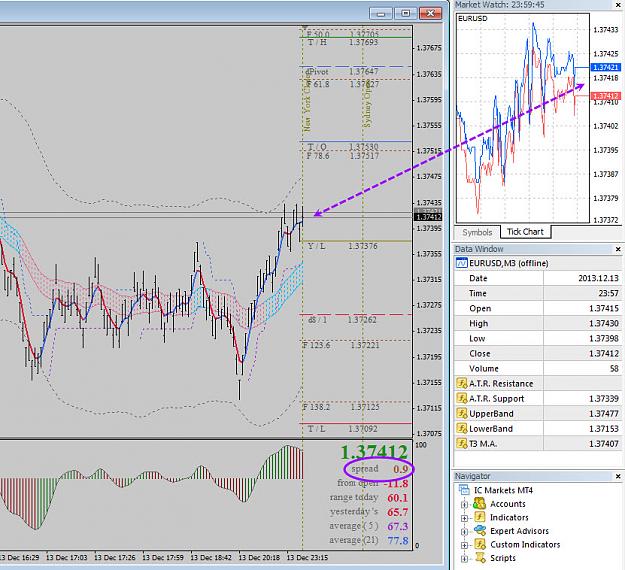Select the Tick Chart tab
The height and width of the screenshot is (570, 625).
tap(525, 232)
